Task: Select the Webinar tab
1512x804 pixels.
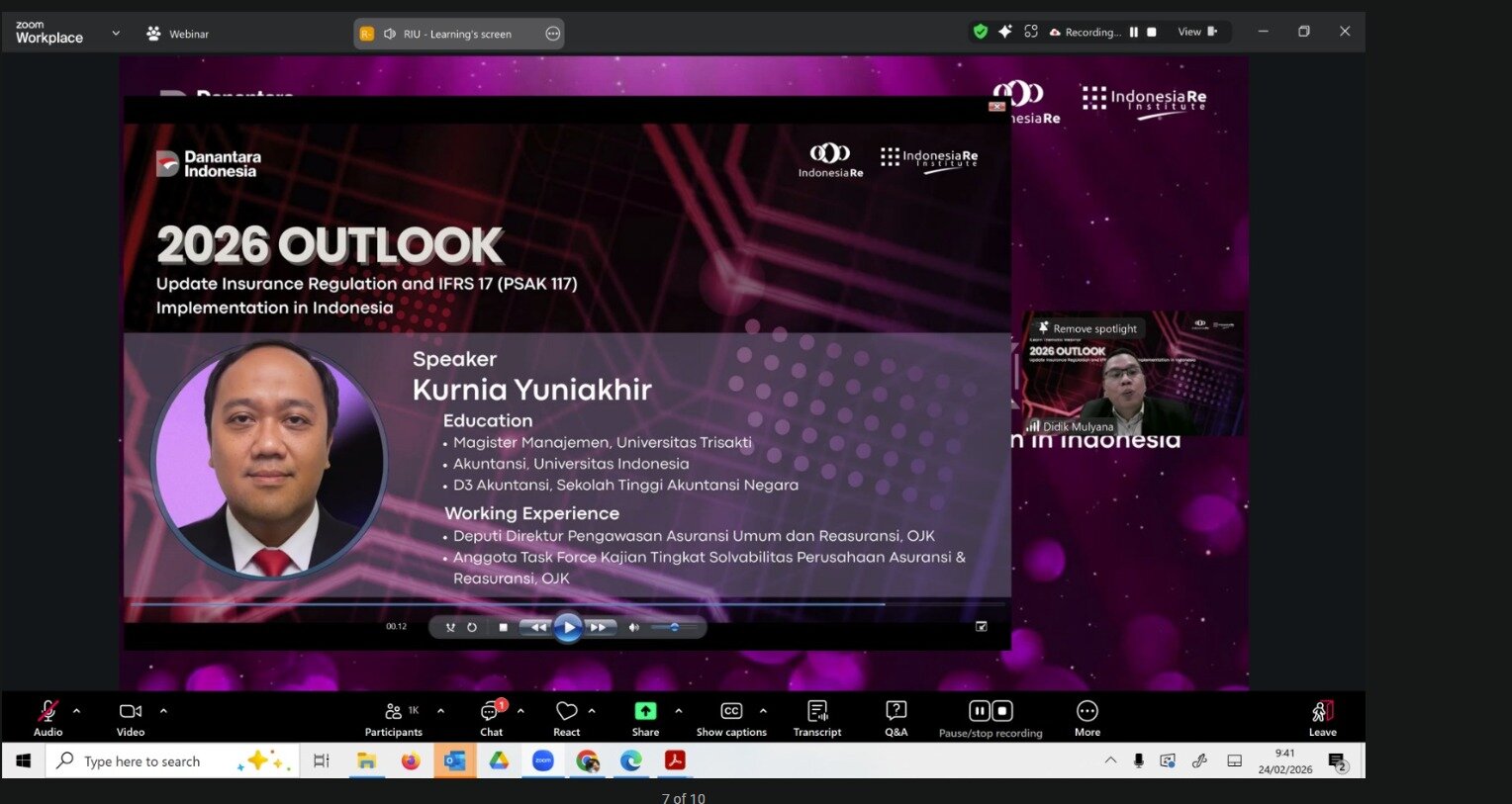Action: coord(178,34)
